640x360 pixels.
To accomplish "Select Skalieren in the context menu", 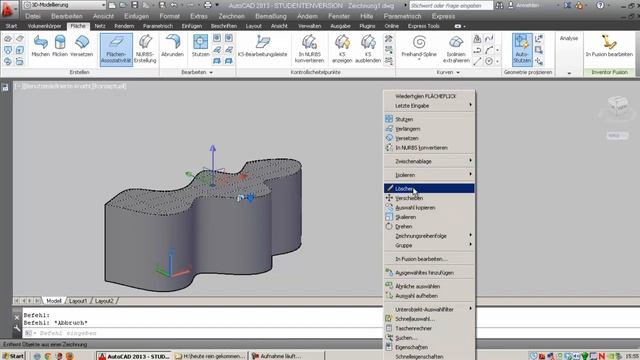I will [x=429, y=217].
